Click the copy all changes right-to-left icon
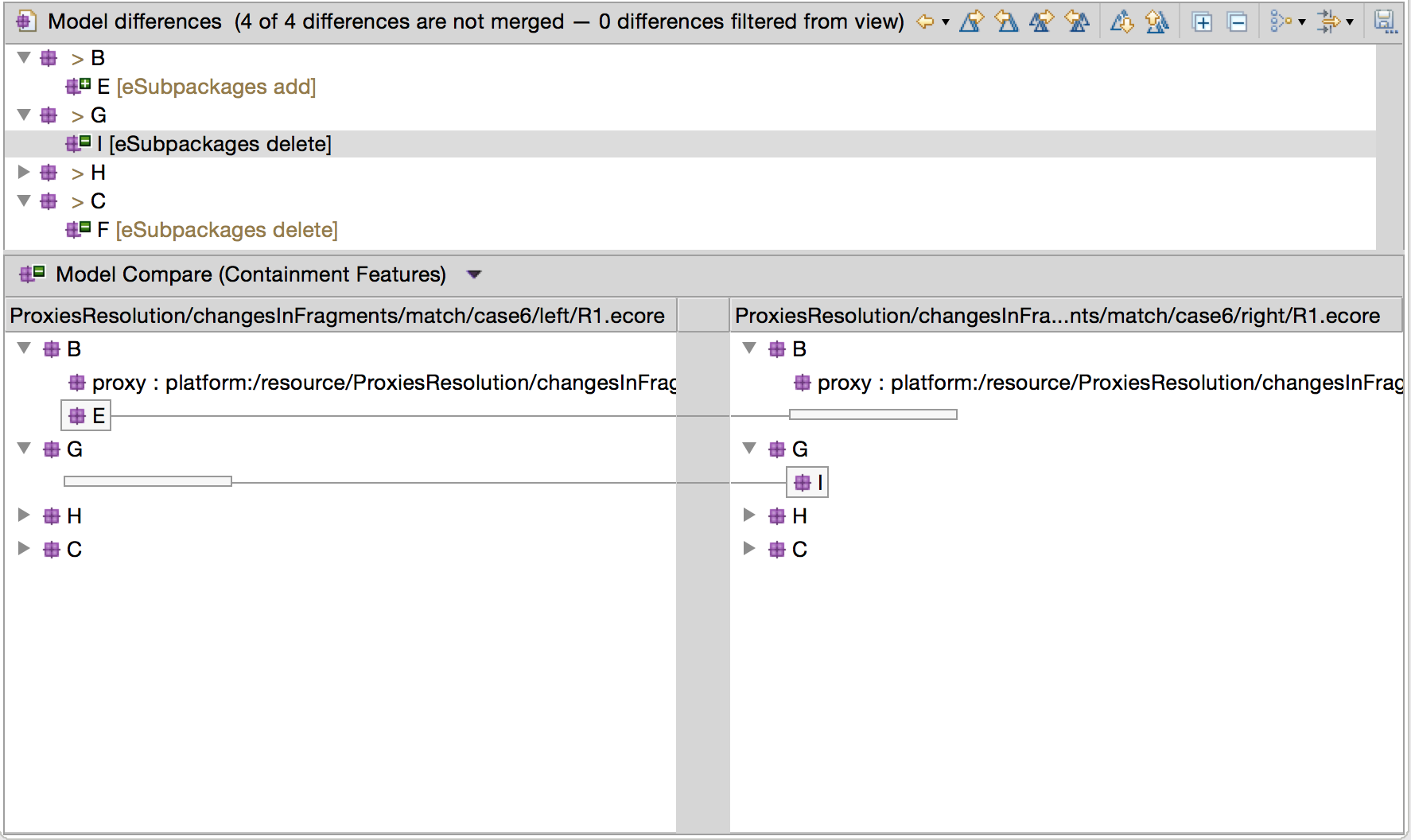 1077,21
